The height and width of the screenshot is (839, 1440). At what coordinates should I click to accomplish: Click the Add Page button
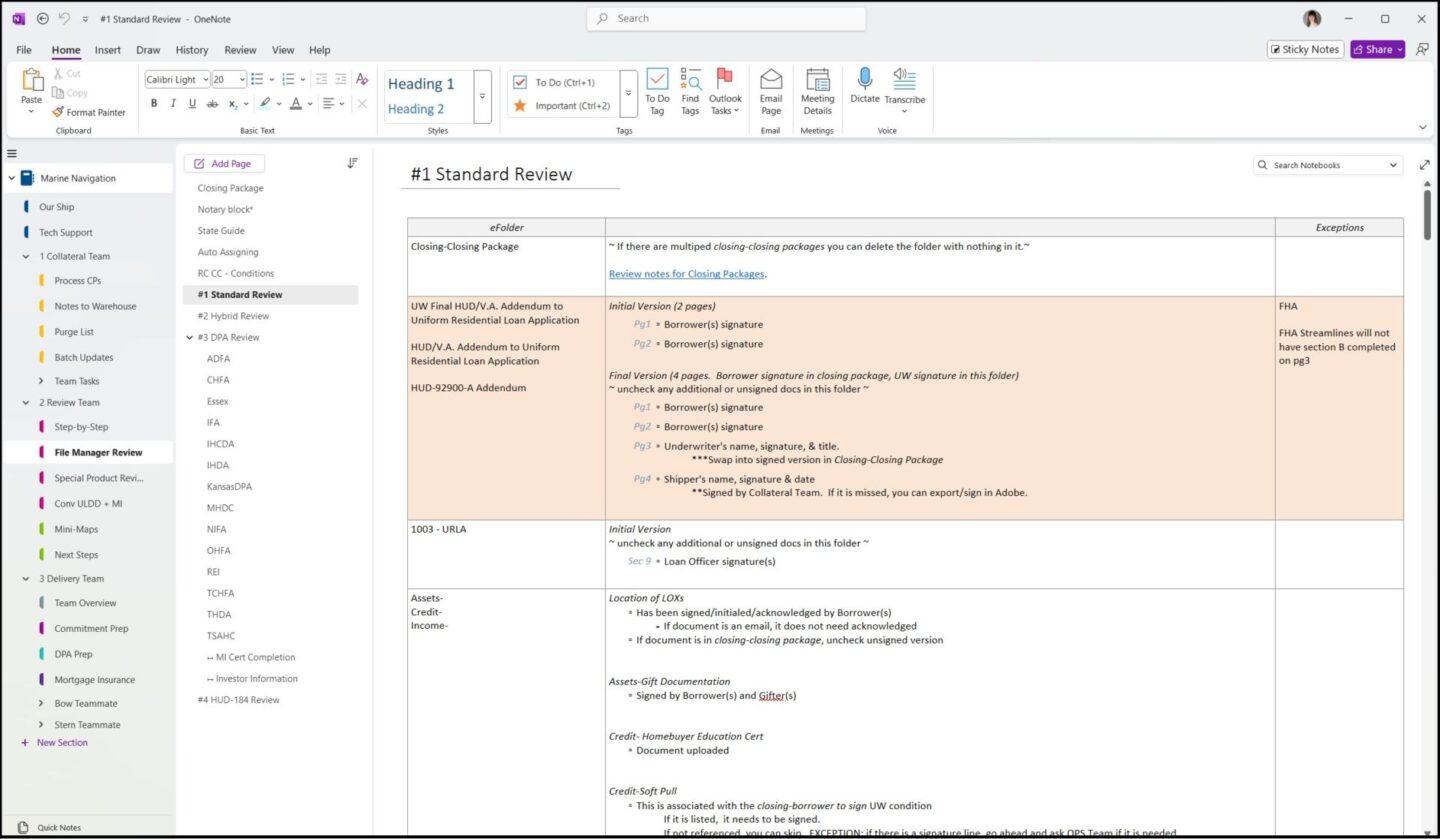point(223,164)
